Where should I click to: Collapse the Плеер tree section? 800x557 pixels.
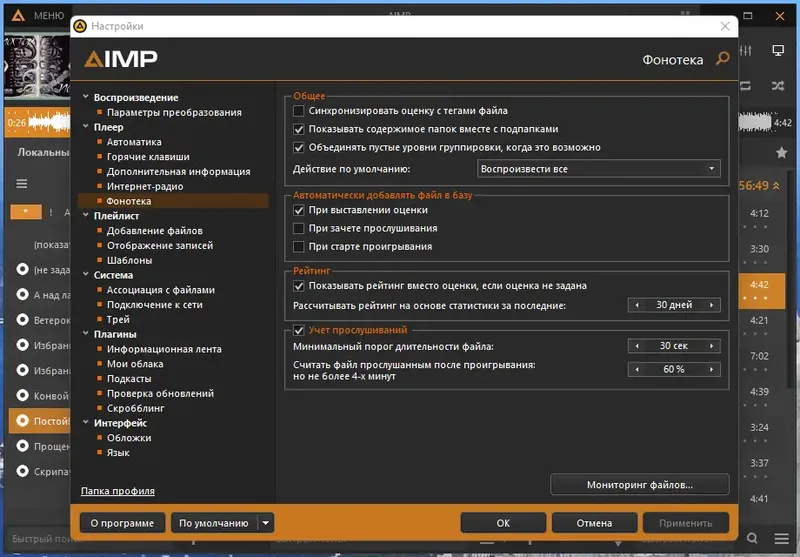click(86, 126)
